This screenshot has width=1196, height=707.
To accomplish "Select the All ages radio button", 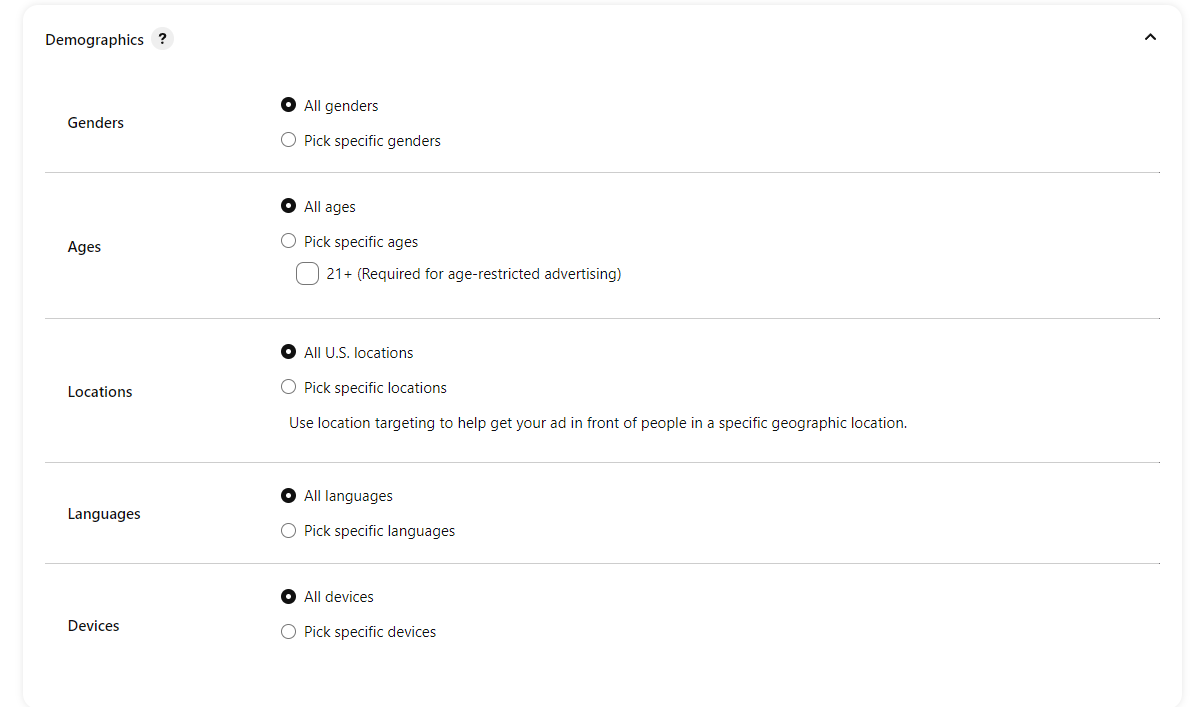I will pos(289,206).
